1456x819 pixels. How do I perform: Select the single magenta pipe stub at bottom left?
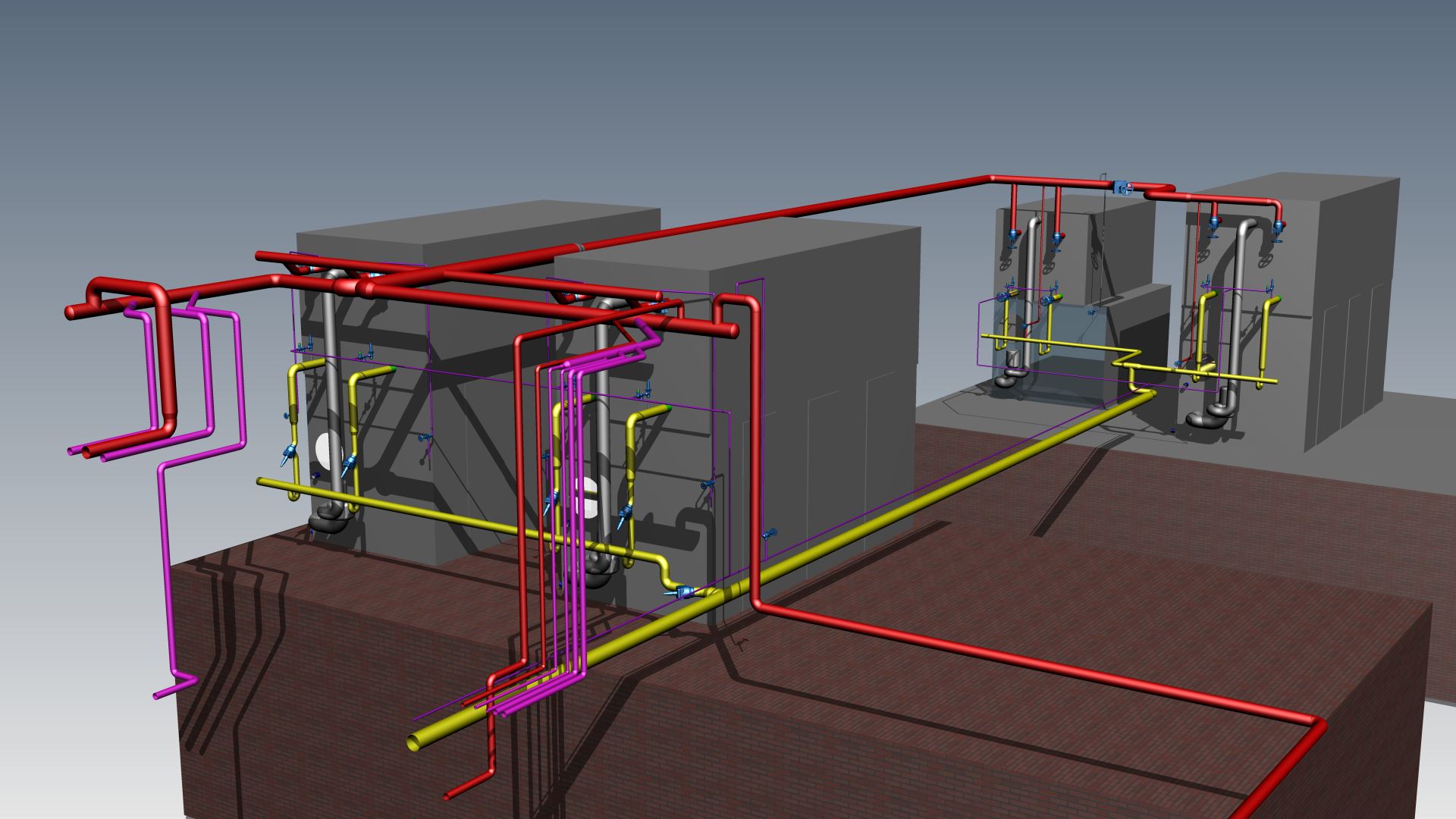coord(168,691)
